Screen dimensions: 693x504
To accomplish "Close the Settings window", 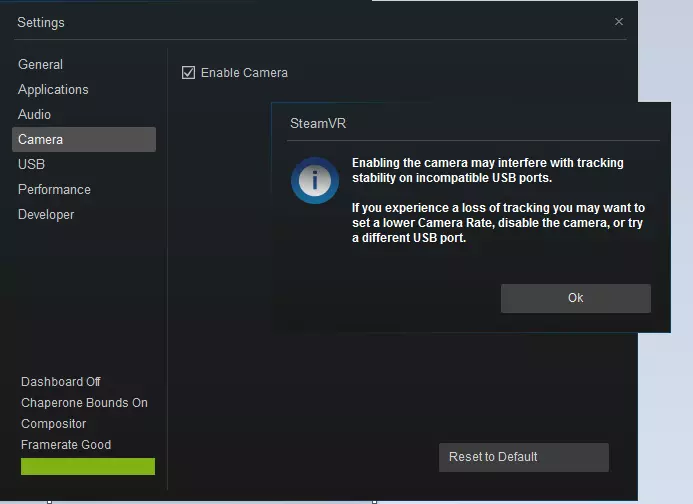I will tap(619, 22).
